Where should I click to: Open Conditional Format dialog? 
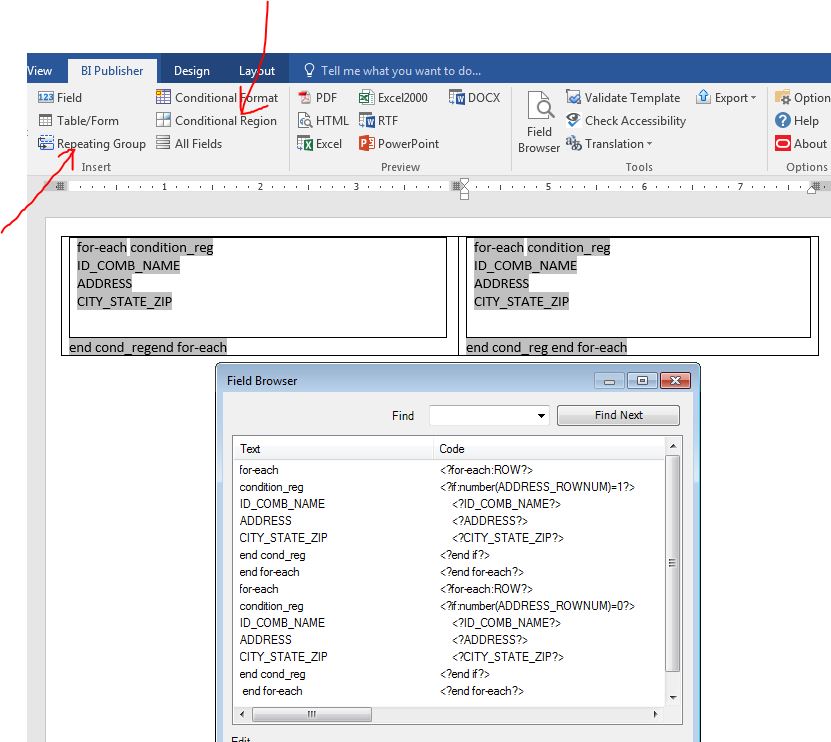click(217, 98)
